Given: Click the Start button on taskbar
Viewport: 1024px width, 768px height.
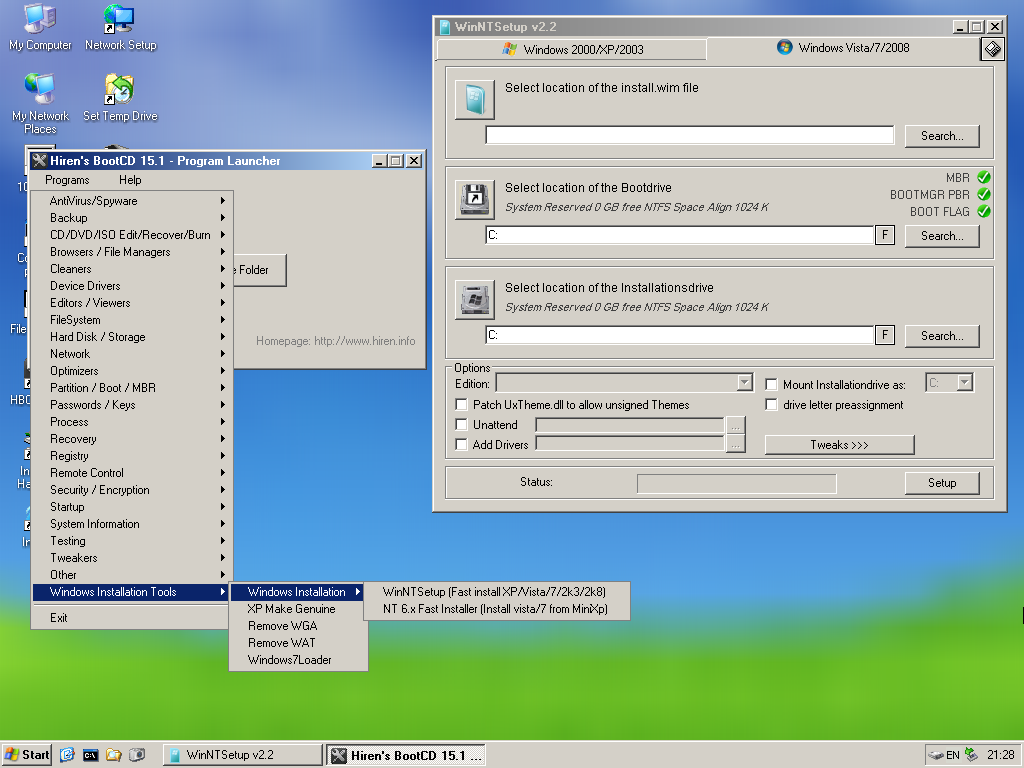Looking at the screenshot, I should coord(27,755).
